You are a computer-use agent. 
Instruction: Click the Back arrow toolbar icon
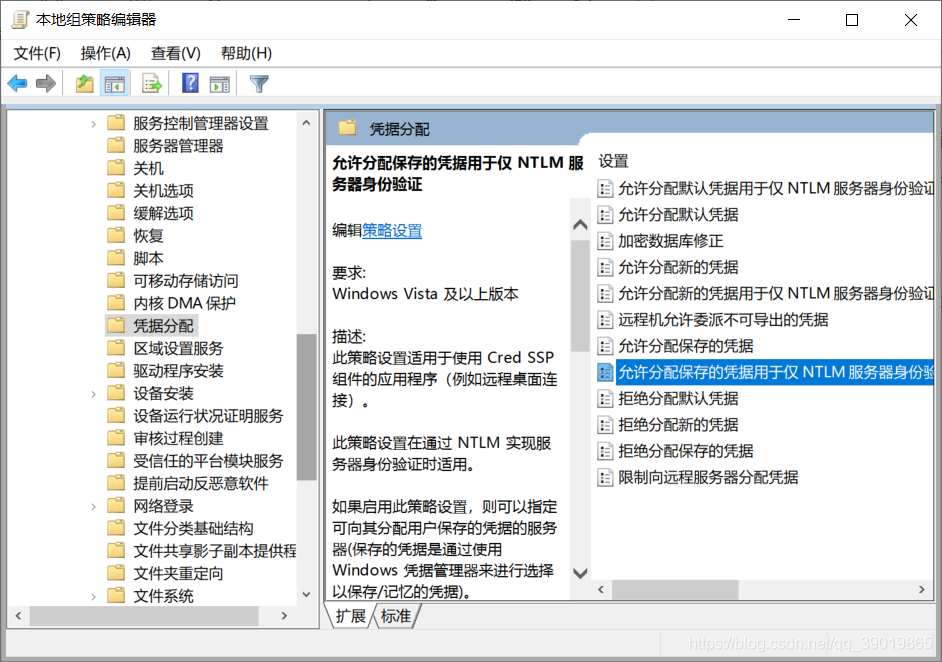tap(17, 84)
